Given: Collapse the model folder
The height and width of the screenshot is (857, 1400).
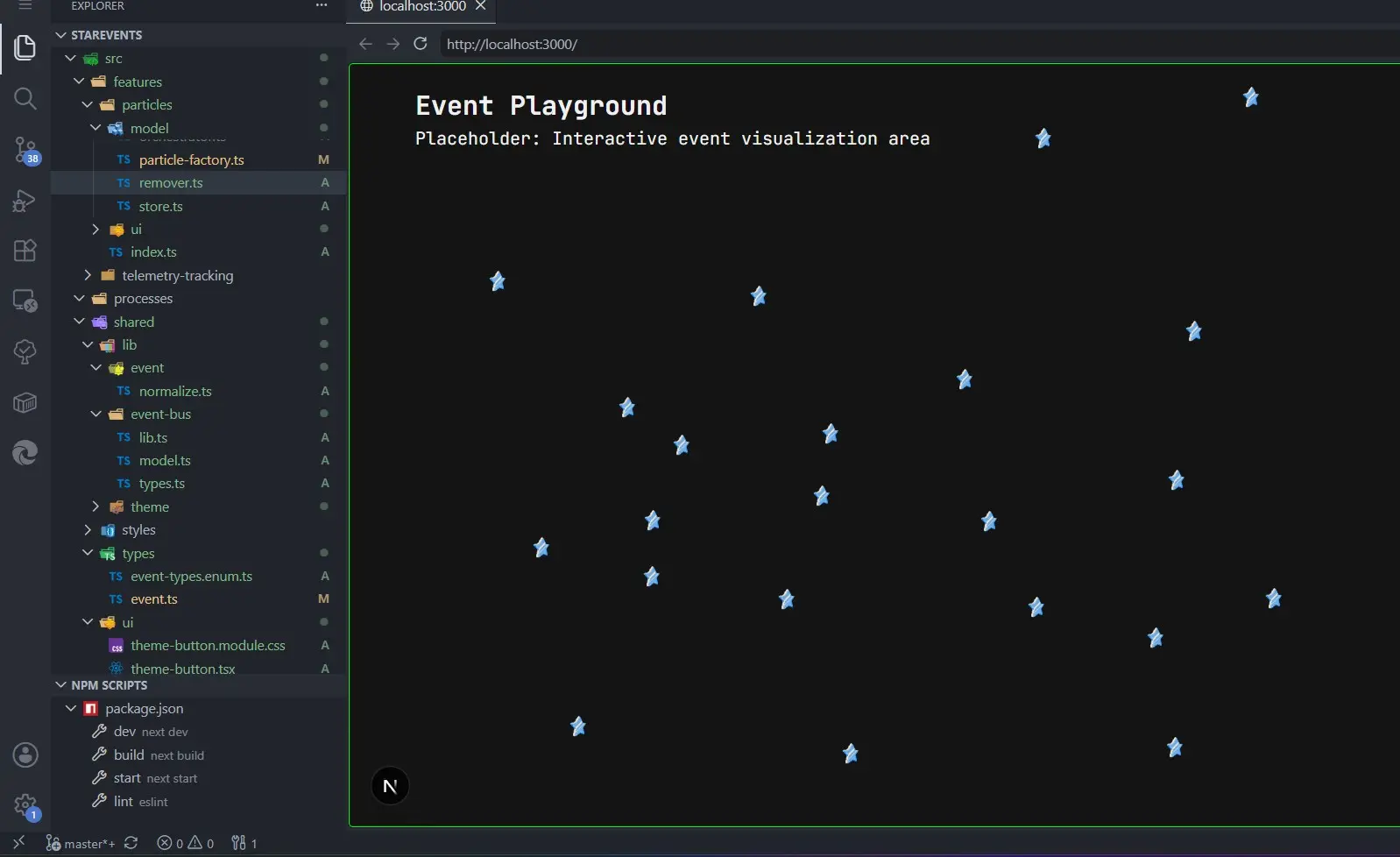Looking at the screenshot, I should [95, 128].
